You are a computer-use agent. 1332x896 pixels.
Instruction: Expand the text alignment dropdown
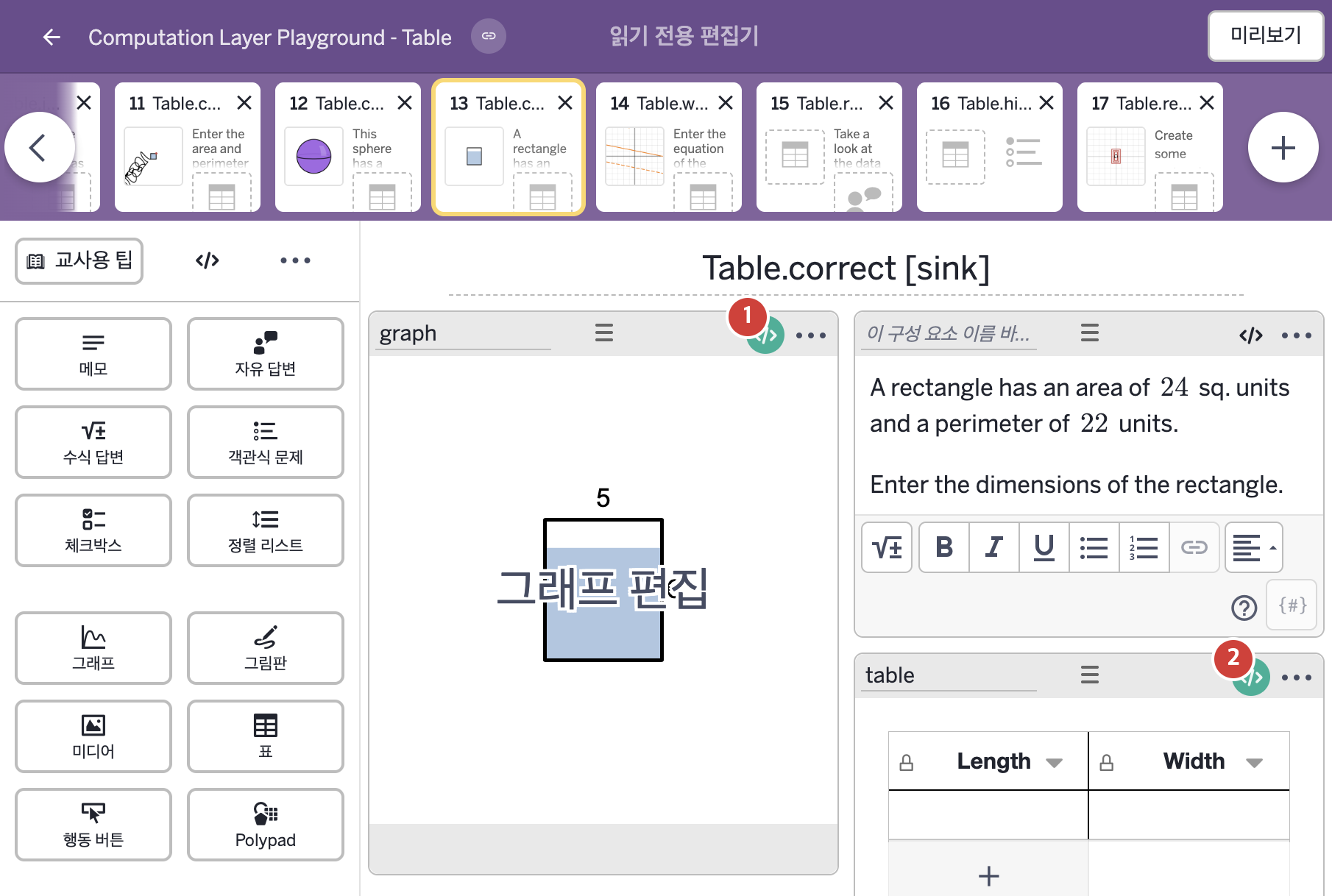click(1254, 547)
